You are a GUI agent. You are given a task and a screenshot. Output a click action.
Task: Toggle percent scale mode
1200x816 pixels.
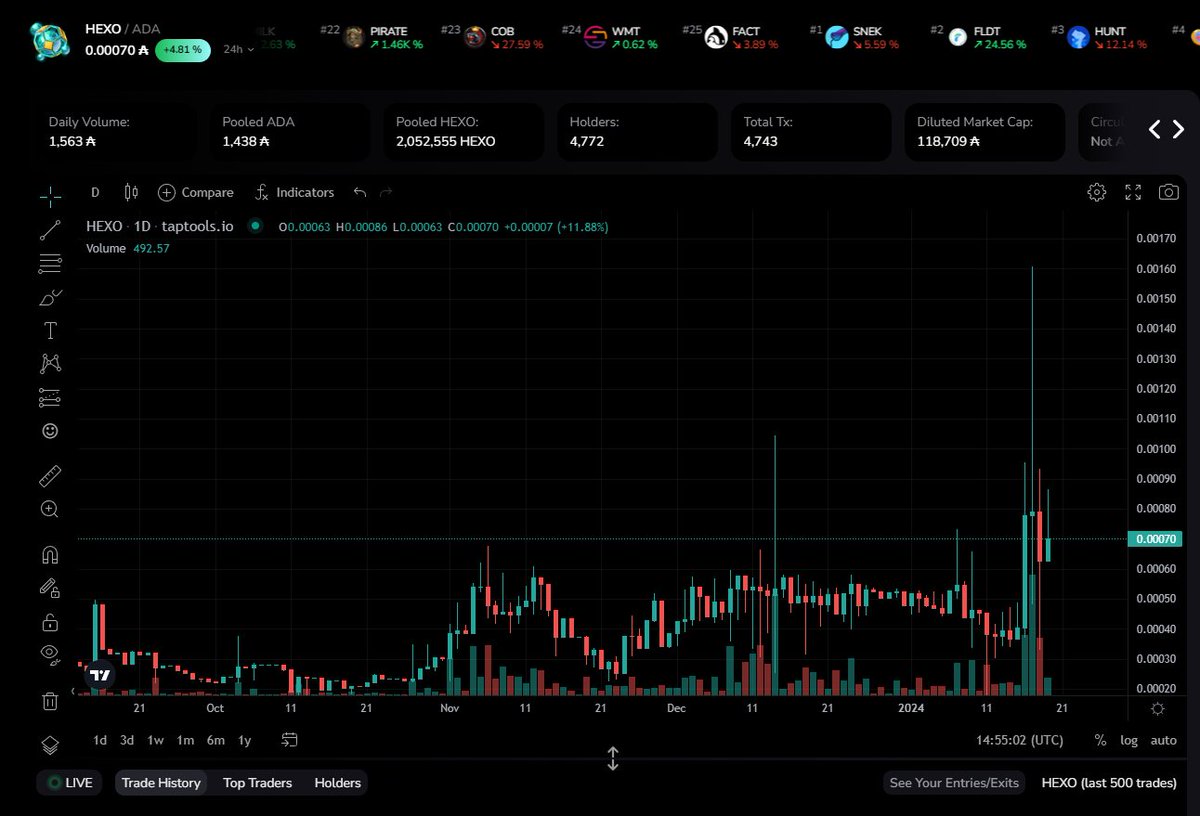(x=1101, y=740)
